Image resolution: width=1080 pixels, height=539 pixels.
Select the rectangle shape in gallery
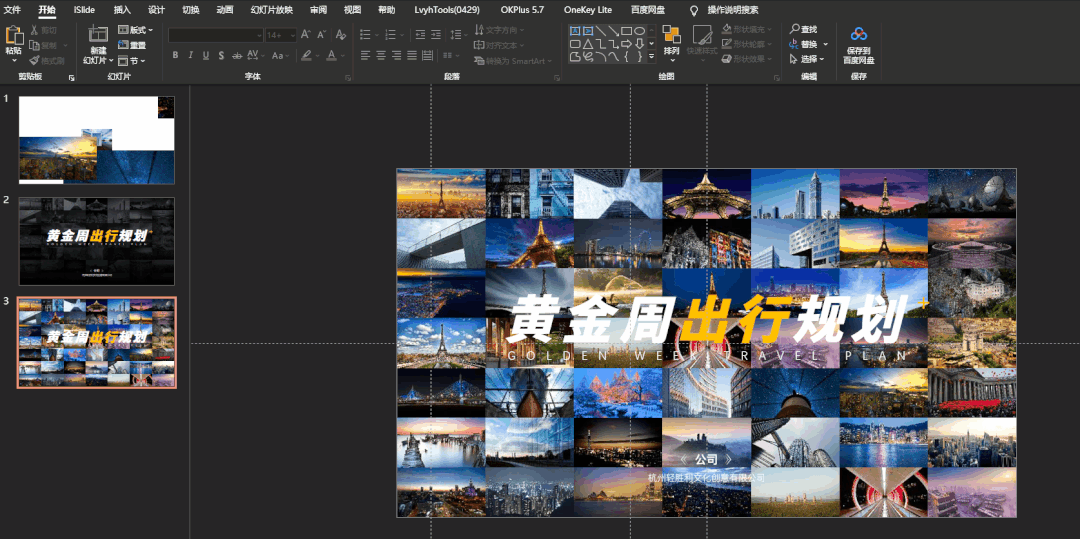tap(627, 31)
